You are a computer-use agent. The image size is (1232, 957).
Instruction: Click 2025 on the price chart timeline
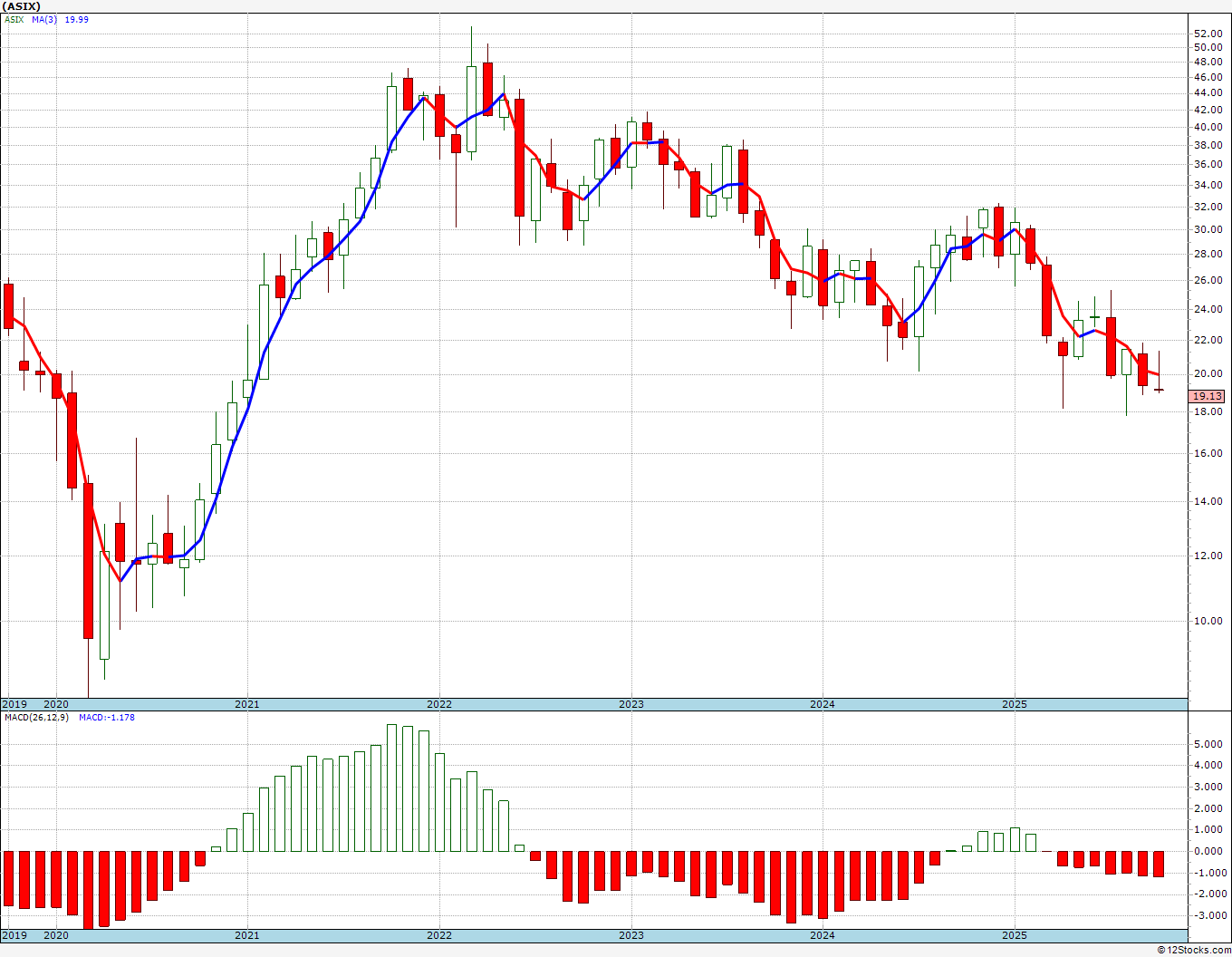pyautogui.click(x=1015, y=704)
